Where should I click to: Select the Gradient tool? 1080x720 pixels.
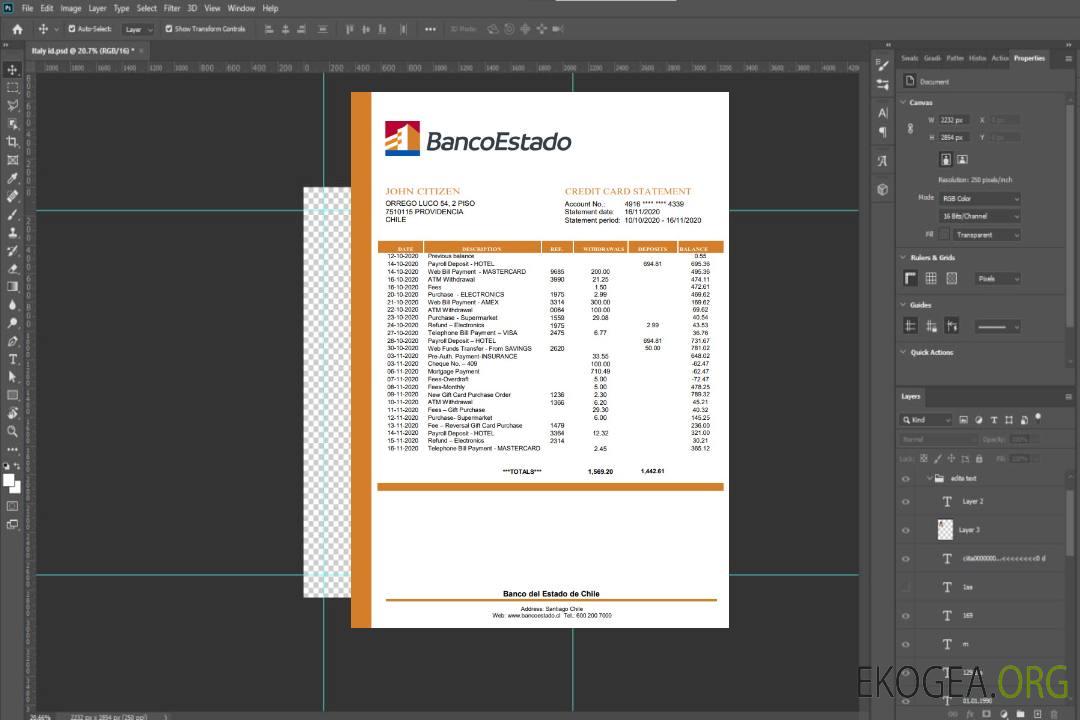[x=12, y=287]
